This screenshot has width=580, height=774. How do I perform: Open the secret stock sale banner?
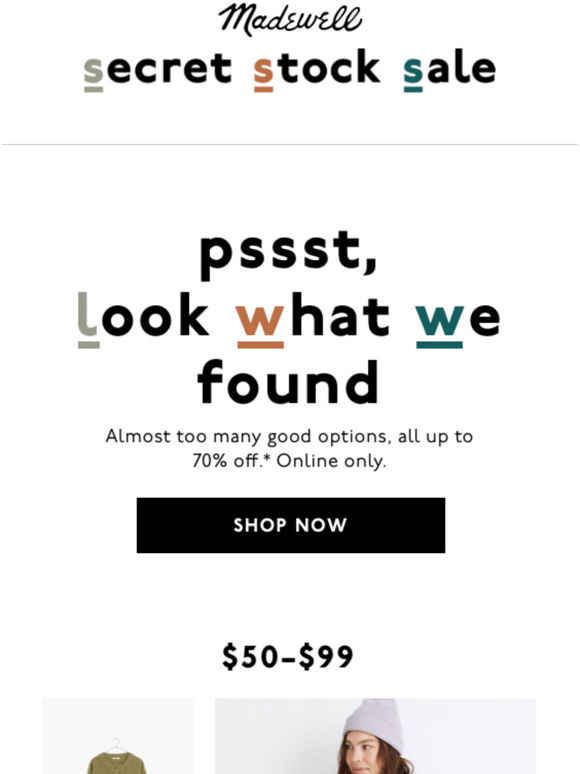coord(290,70)
